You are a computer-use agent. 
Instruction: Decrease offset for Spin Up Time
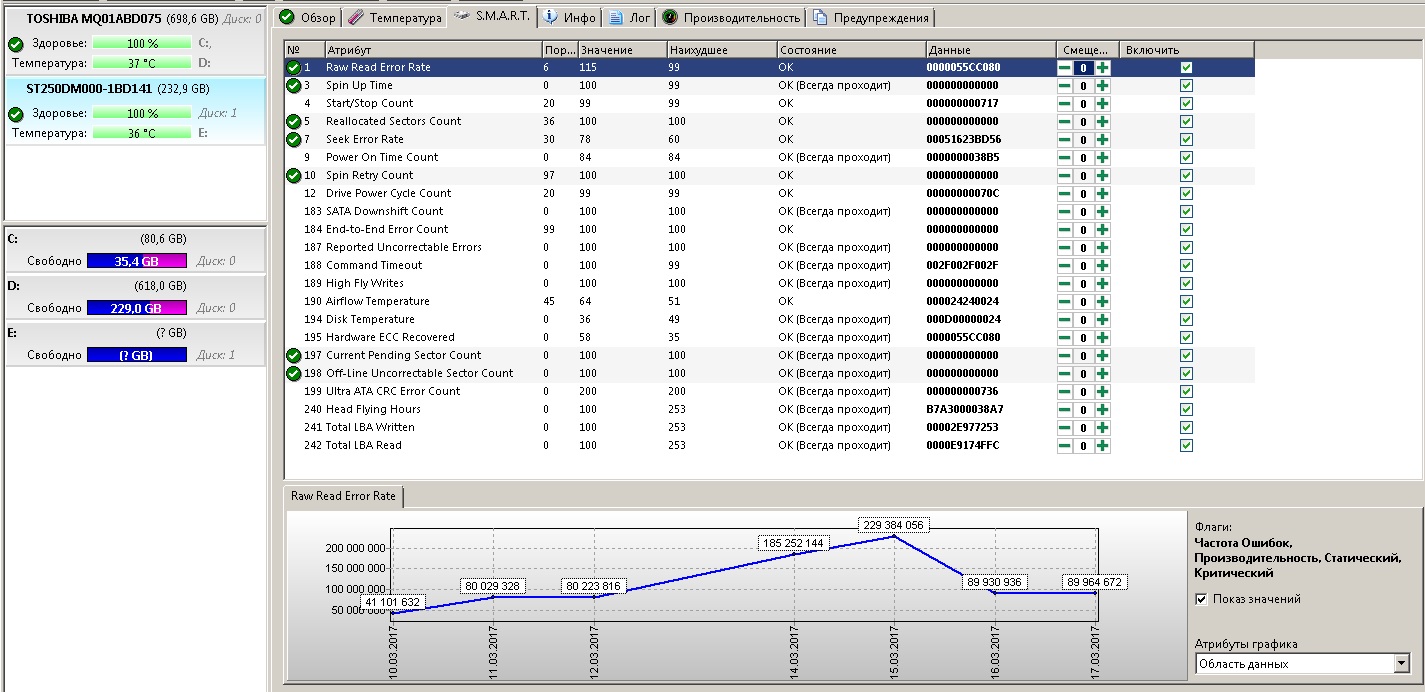(1066, 85)
